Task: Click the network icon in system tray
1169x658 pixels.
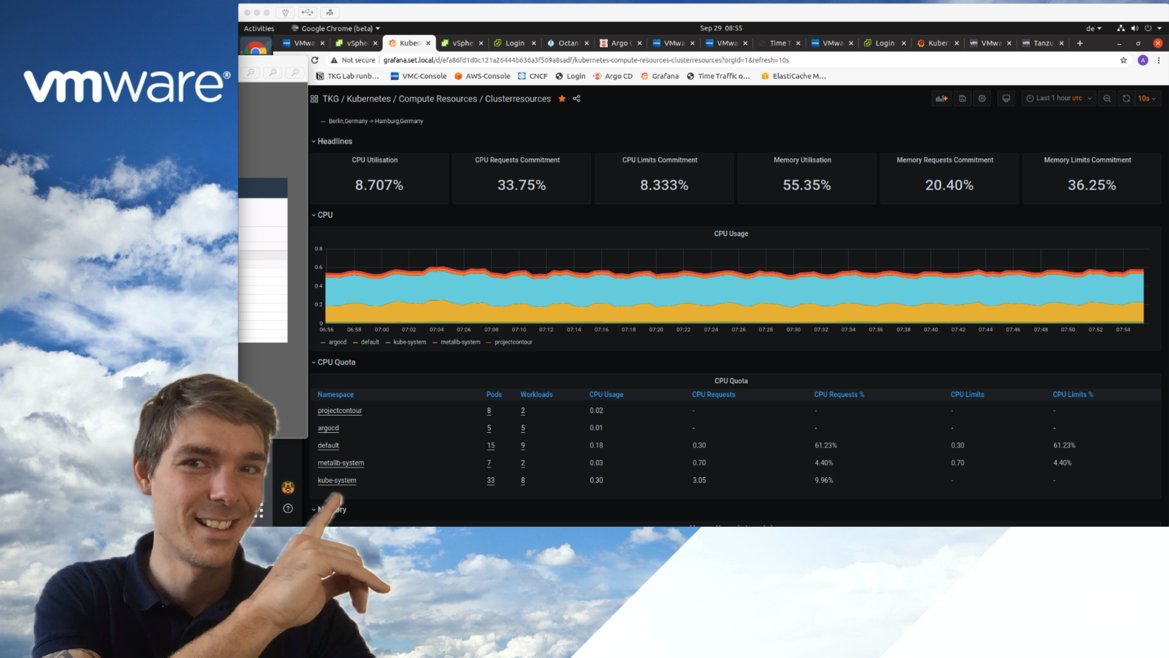Action: 1121,28
